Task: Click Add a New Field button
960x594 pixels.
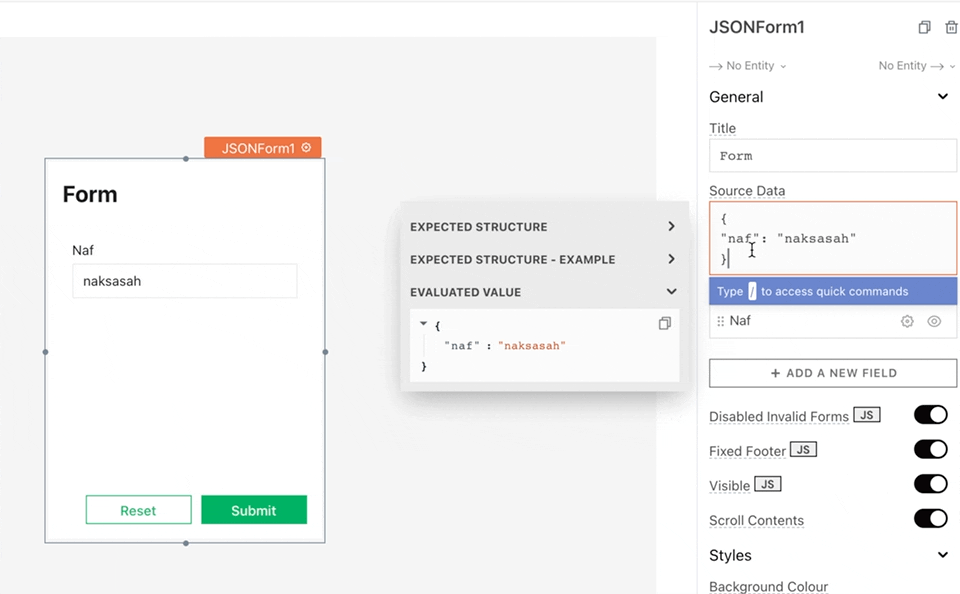Action: point(833,373)
